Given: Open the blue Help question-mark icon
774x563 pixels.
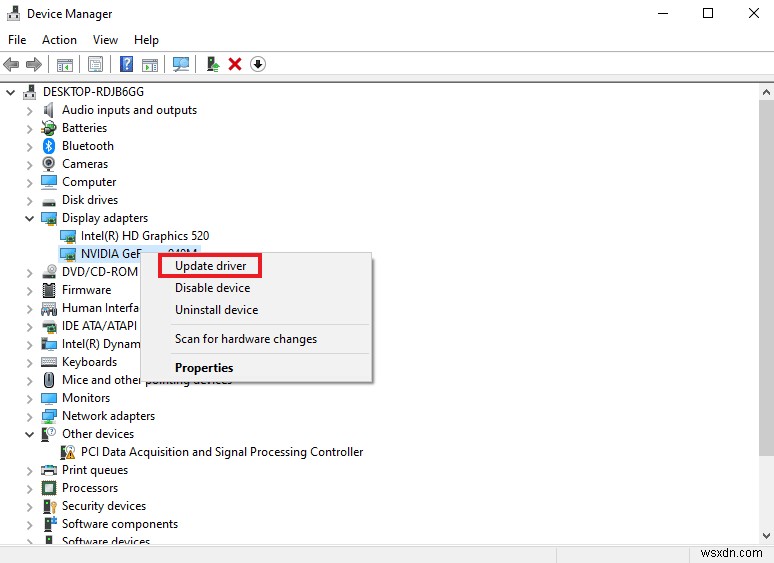Looking at the screenshot, I should click(x=126, y=64).
